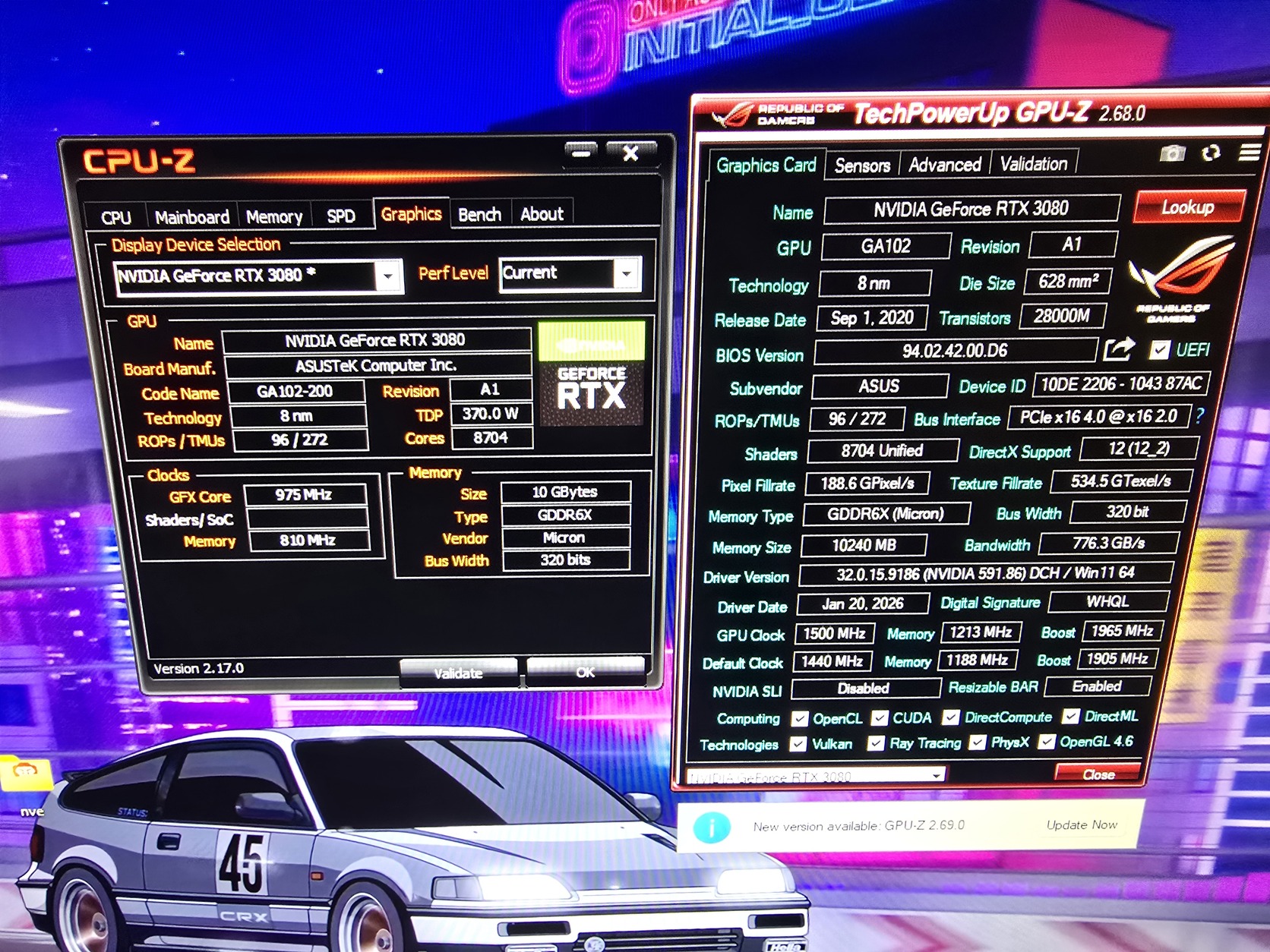Click the Texture Fillrate value 534.5 GTexel/s
The width and height of the screenshot is (1270, 952).
1120,481
